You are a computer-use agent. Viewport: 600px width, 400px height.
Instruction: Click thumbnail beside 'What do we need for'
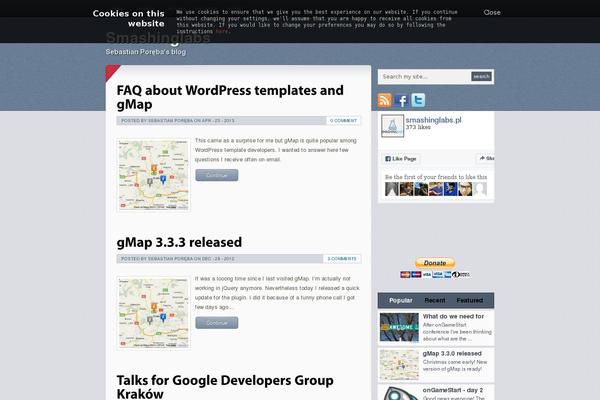point(399,327)
